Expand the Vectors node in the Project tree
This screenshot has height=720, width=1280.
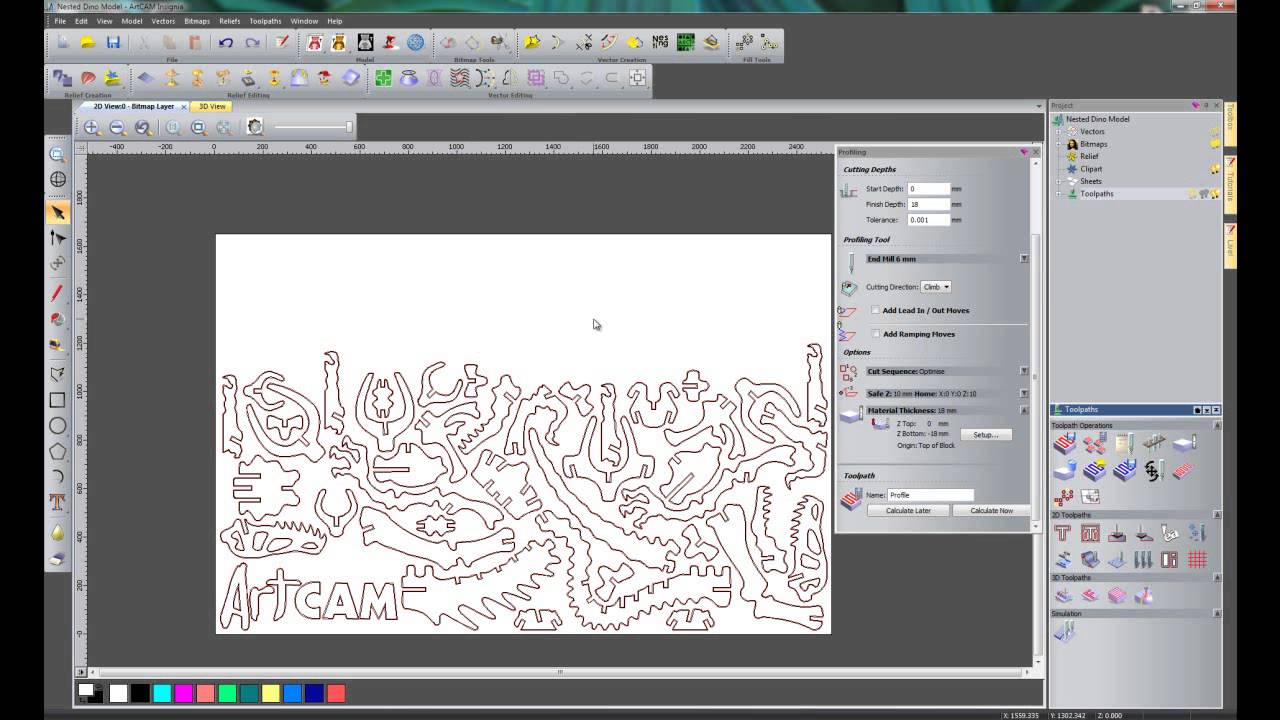point(1059,131)
